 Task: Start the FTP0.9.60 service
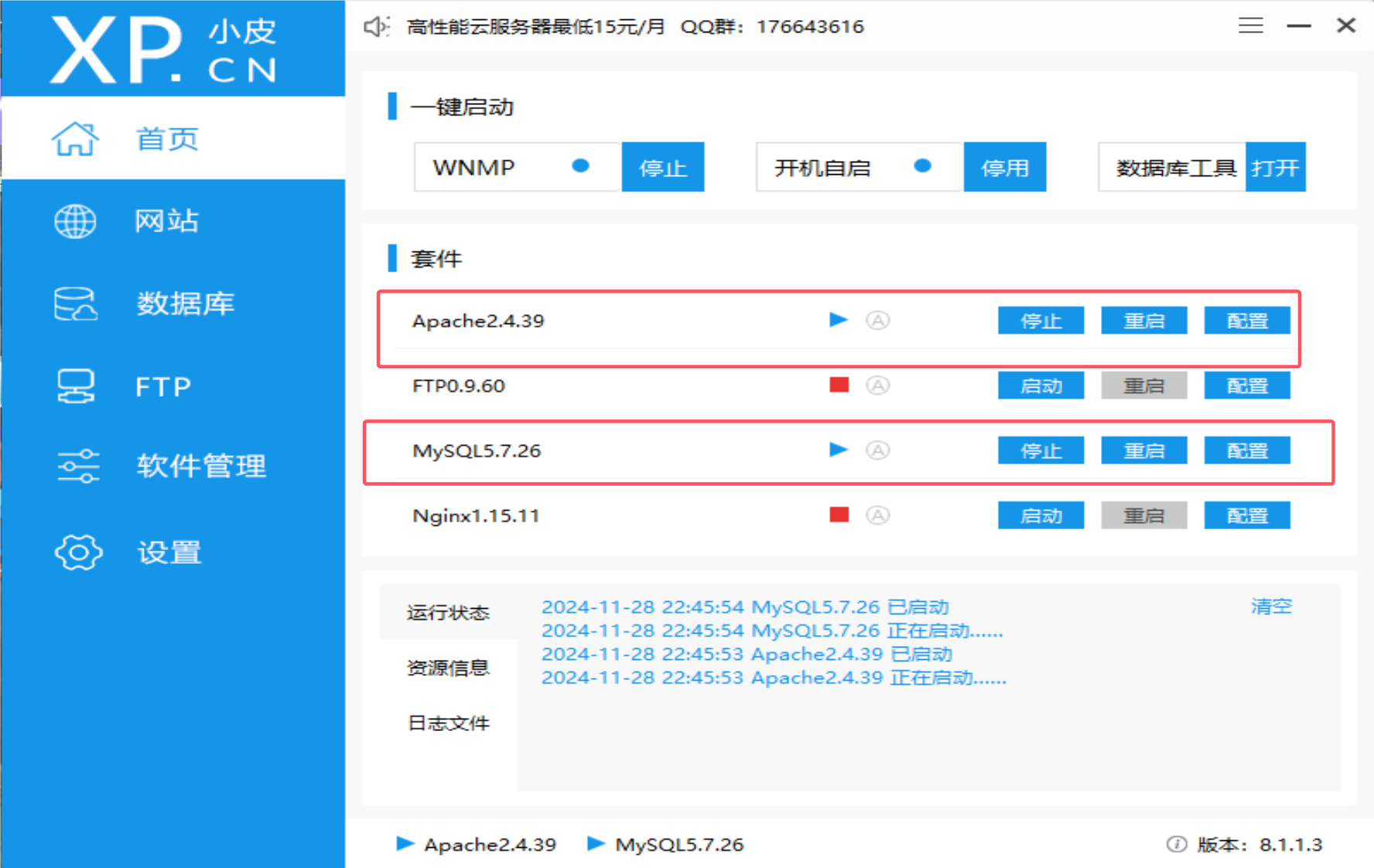point(1041,384)
